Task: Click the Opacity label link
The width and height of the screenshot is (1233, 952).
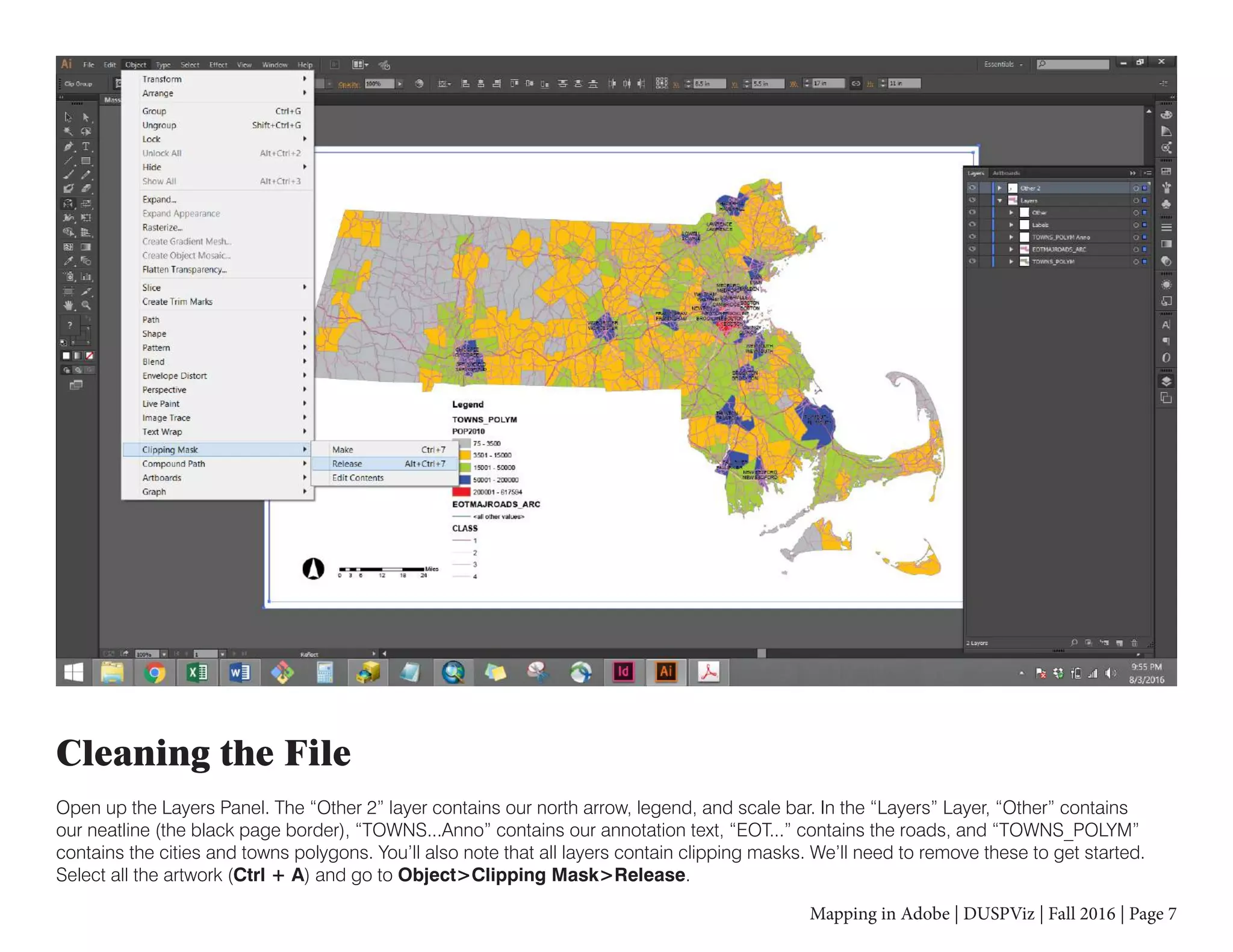Action: pyautogui.click(x=349, y=84)
